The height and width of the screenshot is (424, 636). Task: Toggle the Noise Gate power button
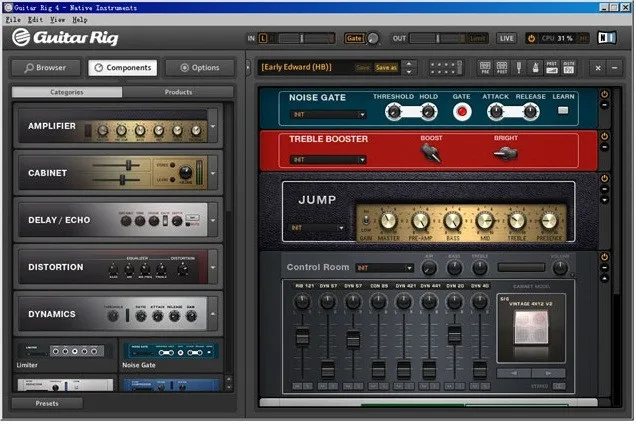click(x=604, y=94)
